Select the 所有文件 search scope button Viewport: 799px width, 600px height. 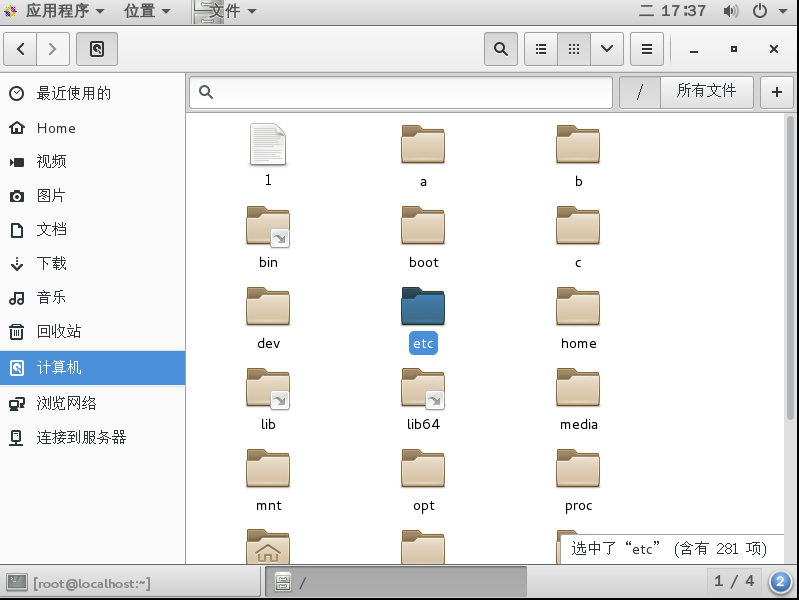707,92
